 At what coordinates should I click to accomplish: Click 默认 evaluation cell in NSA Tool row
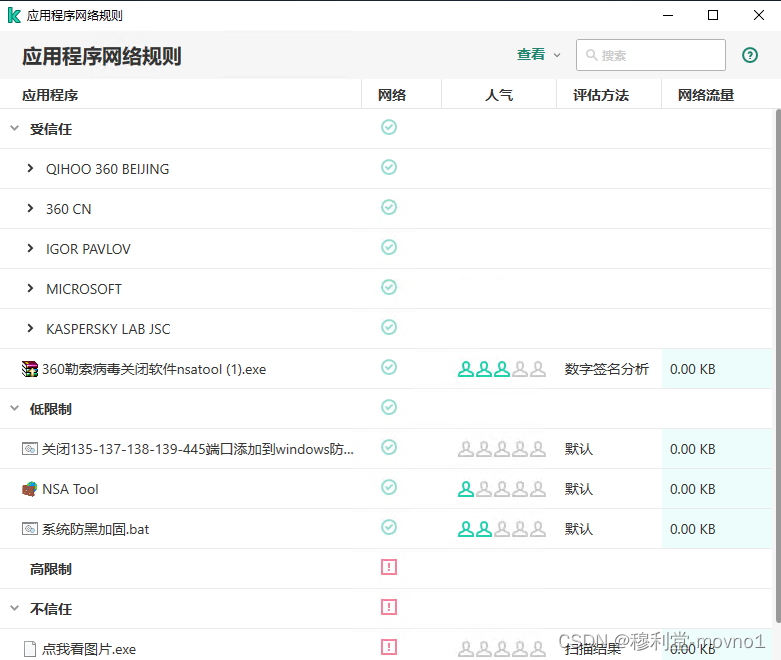click(578, 489)
